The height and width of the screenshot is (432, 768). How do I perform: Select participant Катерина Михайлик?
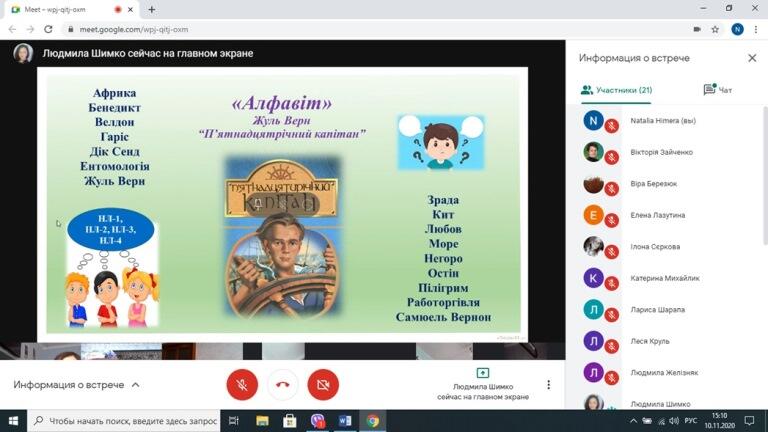(666, 278)
